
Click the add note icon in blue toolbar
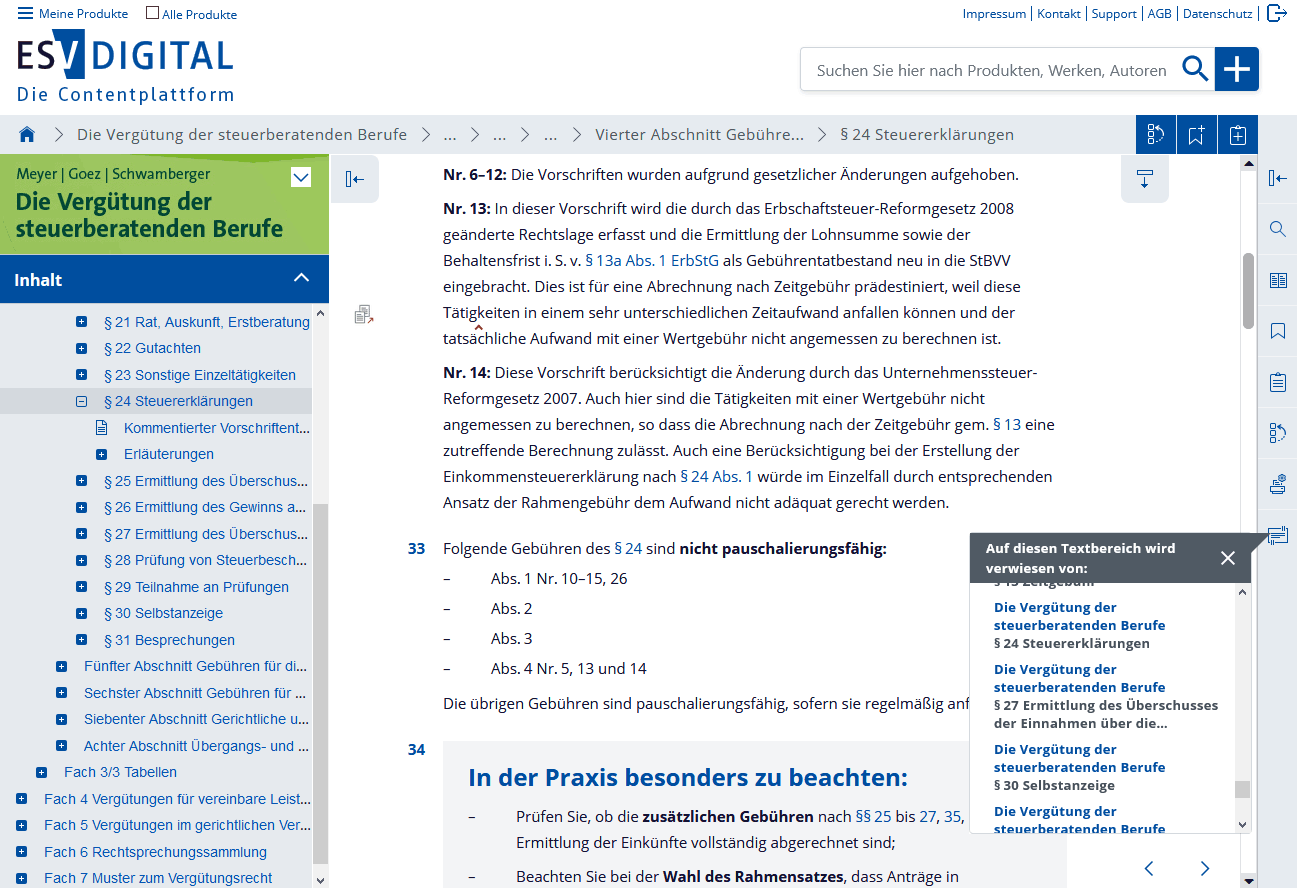coord(1237,135)
